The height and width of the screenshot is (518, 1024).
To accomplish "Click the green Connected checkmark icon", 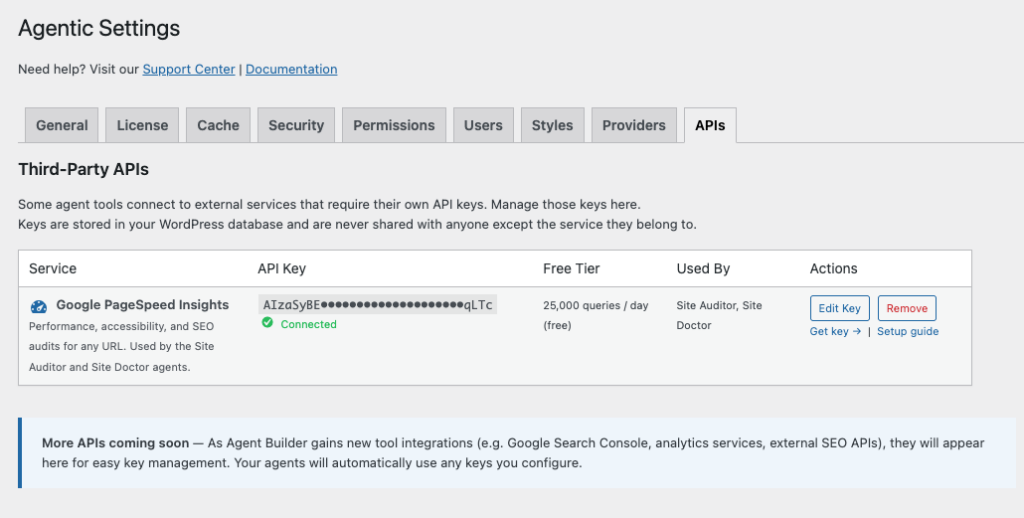I will click(267, 323).
